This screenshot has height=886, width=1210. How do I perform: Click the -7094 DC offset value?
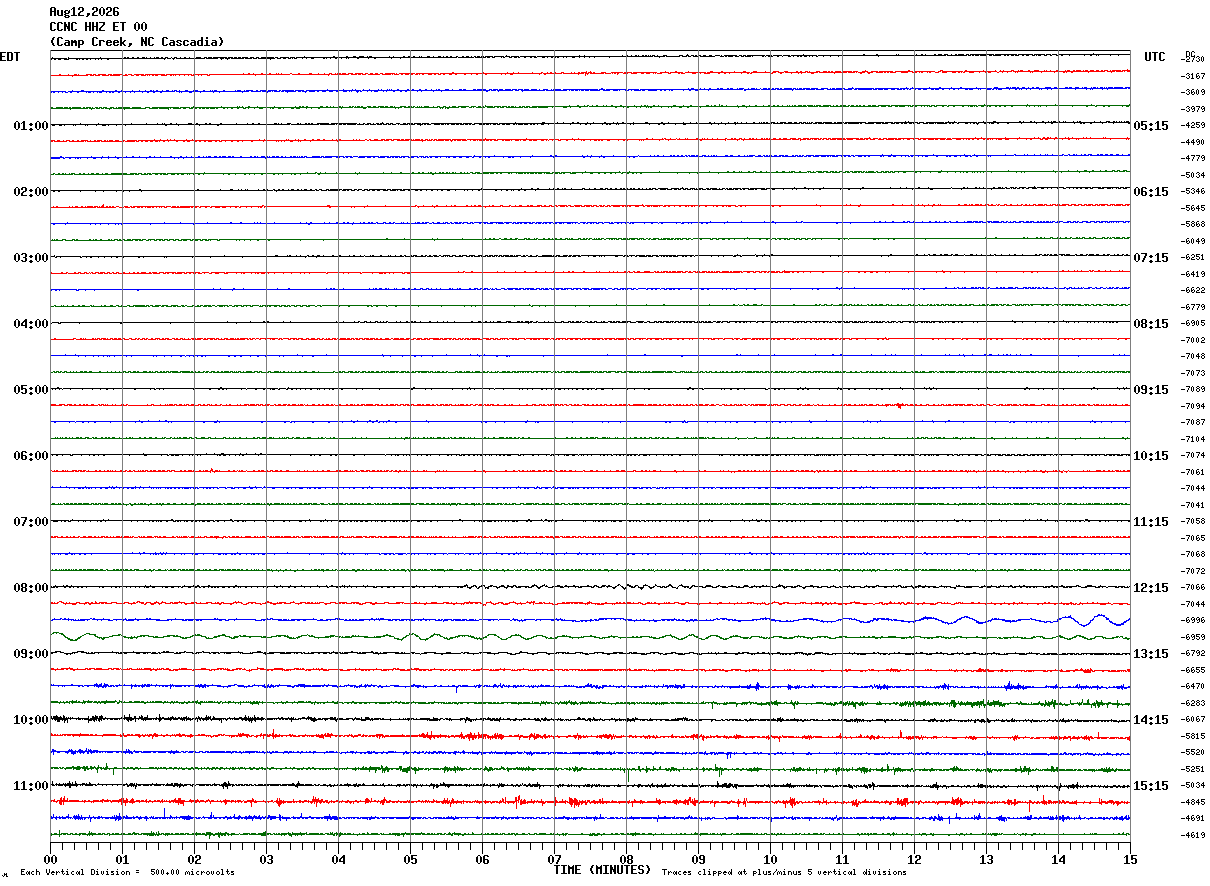(1193, 406)
